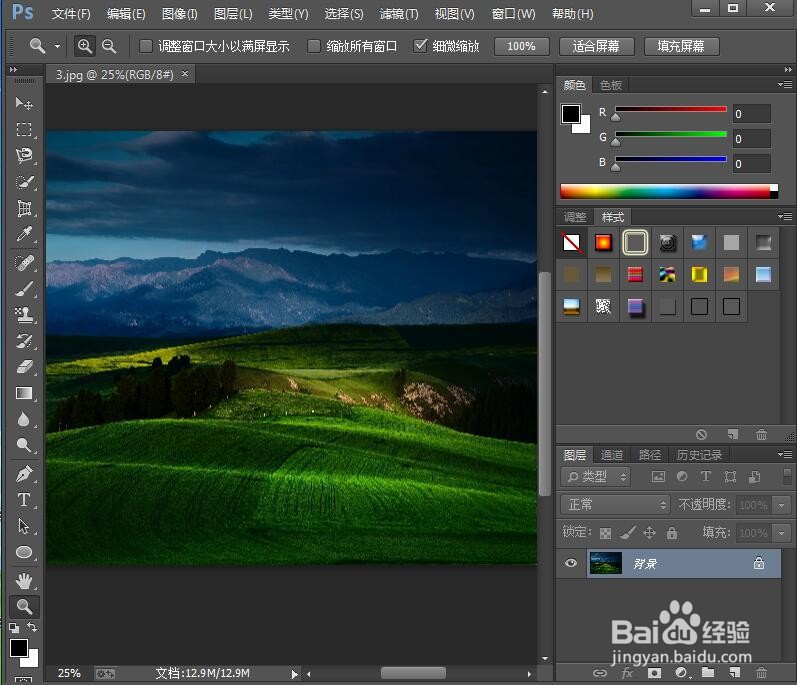Reset default foreground and background colors
Viewport: 797px width, 685px height.
pyautogui.click(x=14, y=628)
